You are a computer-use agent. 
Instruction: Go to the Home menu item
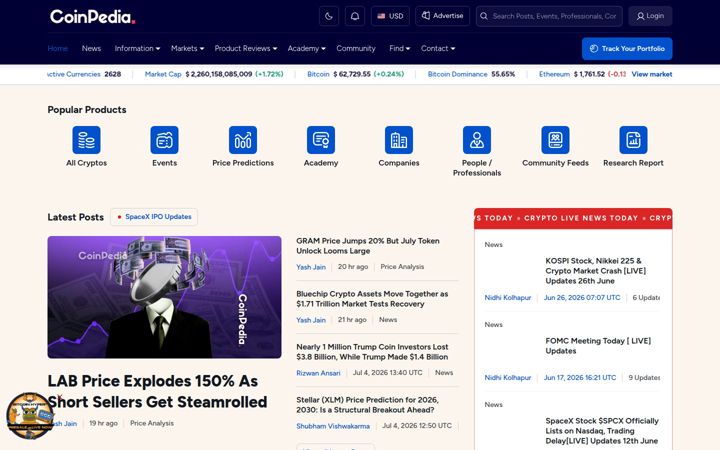click(x=58, y=48)
